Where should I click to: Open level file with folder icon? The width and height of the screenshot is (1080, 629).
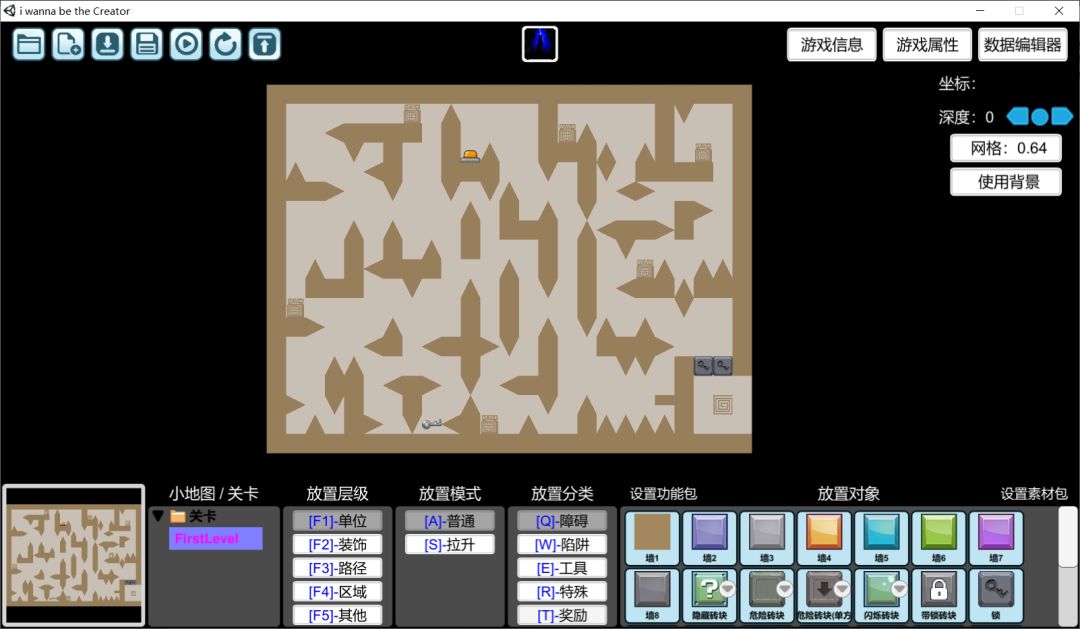pos(29,44)
